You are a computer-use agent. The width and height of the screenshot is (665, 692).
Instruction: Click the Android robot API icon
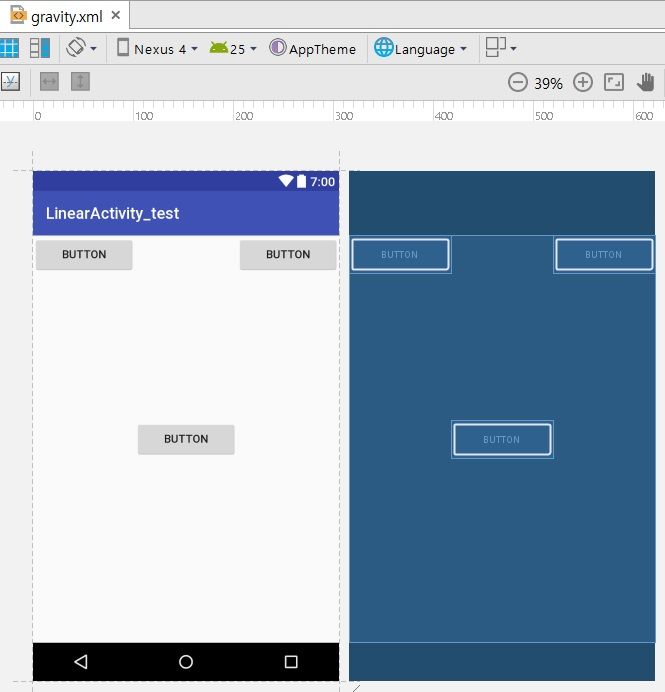point(218,47)
